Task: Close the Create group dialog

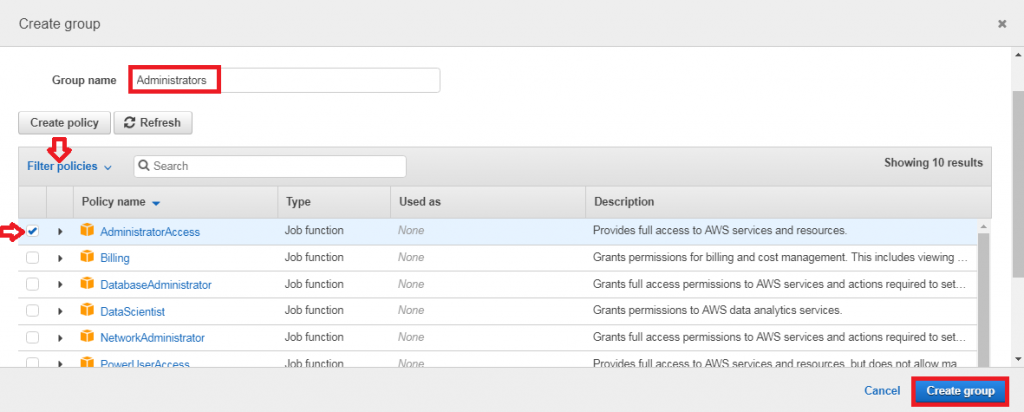Action: (x=1002, y=24)
